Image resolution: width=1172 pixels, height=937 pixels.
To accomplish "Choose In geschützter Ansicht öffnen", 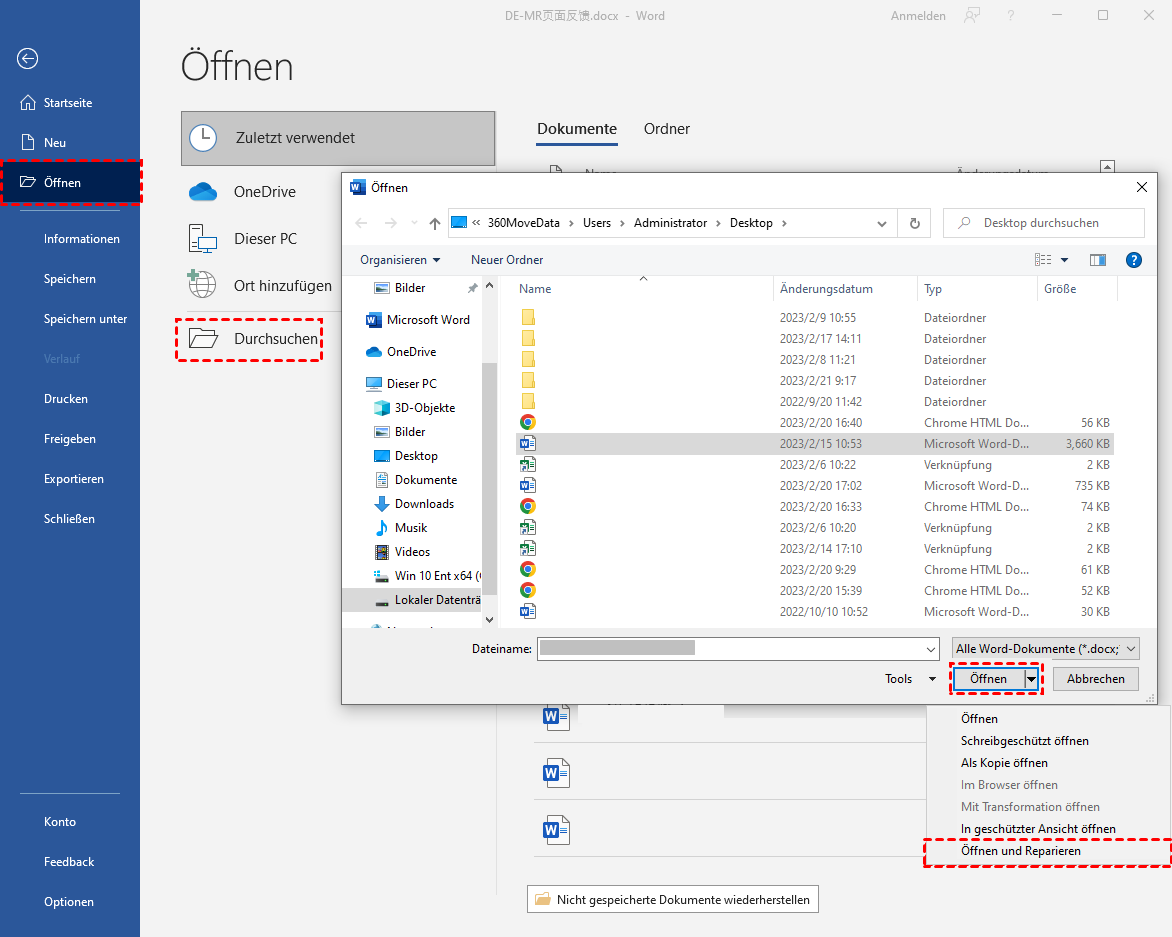I will coord(1037,829).
